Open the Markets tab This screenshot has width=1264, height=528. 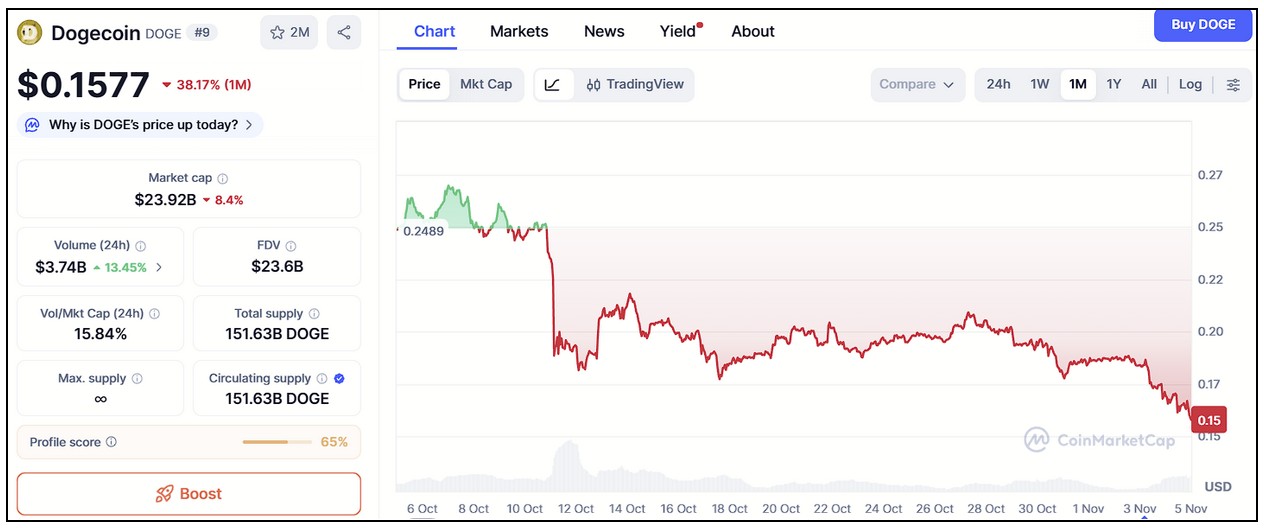pos(519,31)
